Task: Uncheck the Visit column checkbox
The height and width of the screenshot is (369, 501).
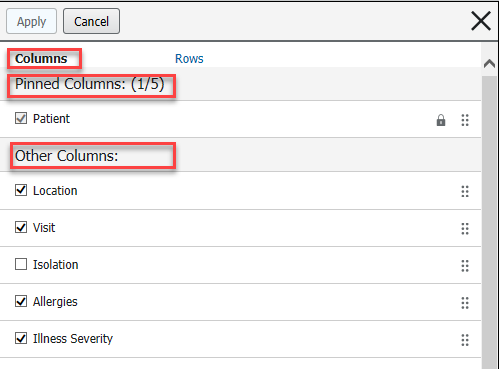Action: click(x=21, y=227)
